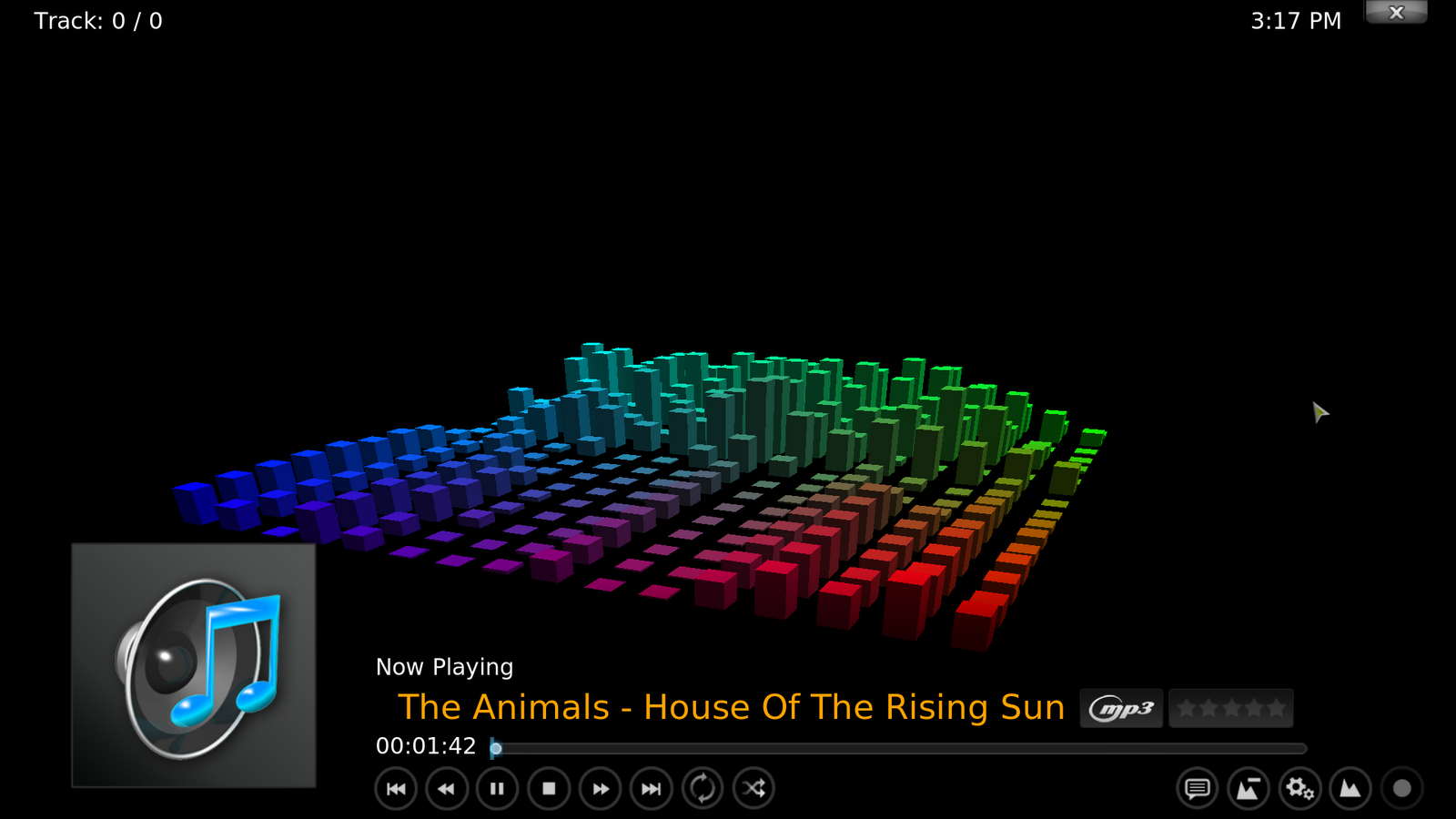Skip to the next track
Viewport: 1456px width, 819px height.
point(652,788)
